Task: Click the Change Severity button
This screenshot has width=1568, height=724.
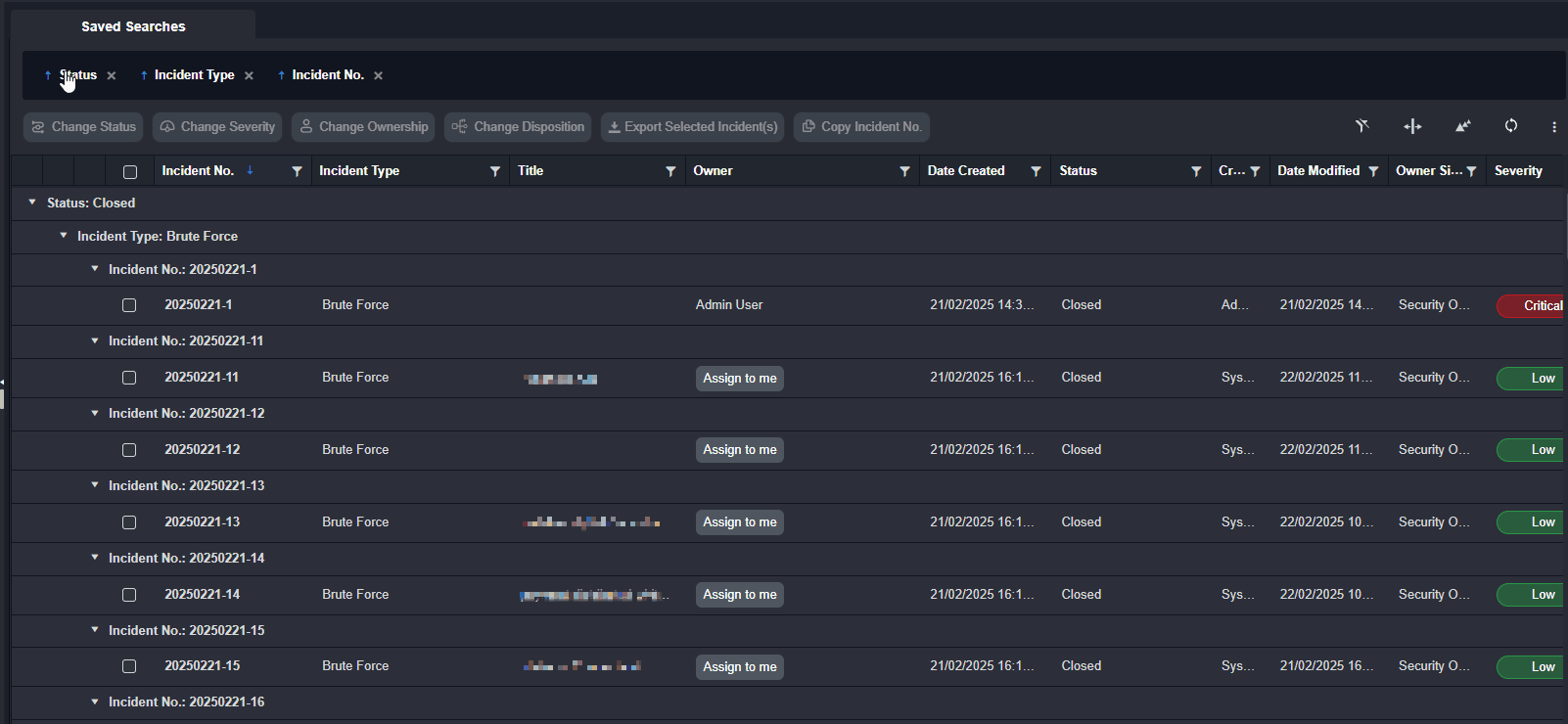Action: coord(217,127)
